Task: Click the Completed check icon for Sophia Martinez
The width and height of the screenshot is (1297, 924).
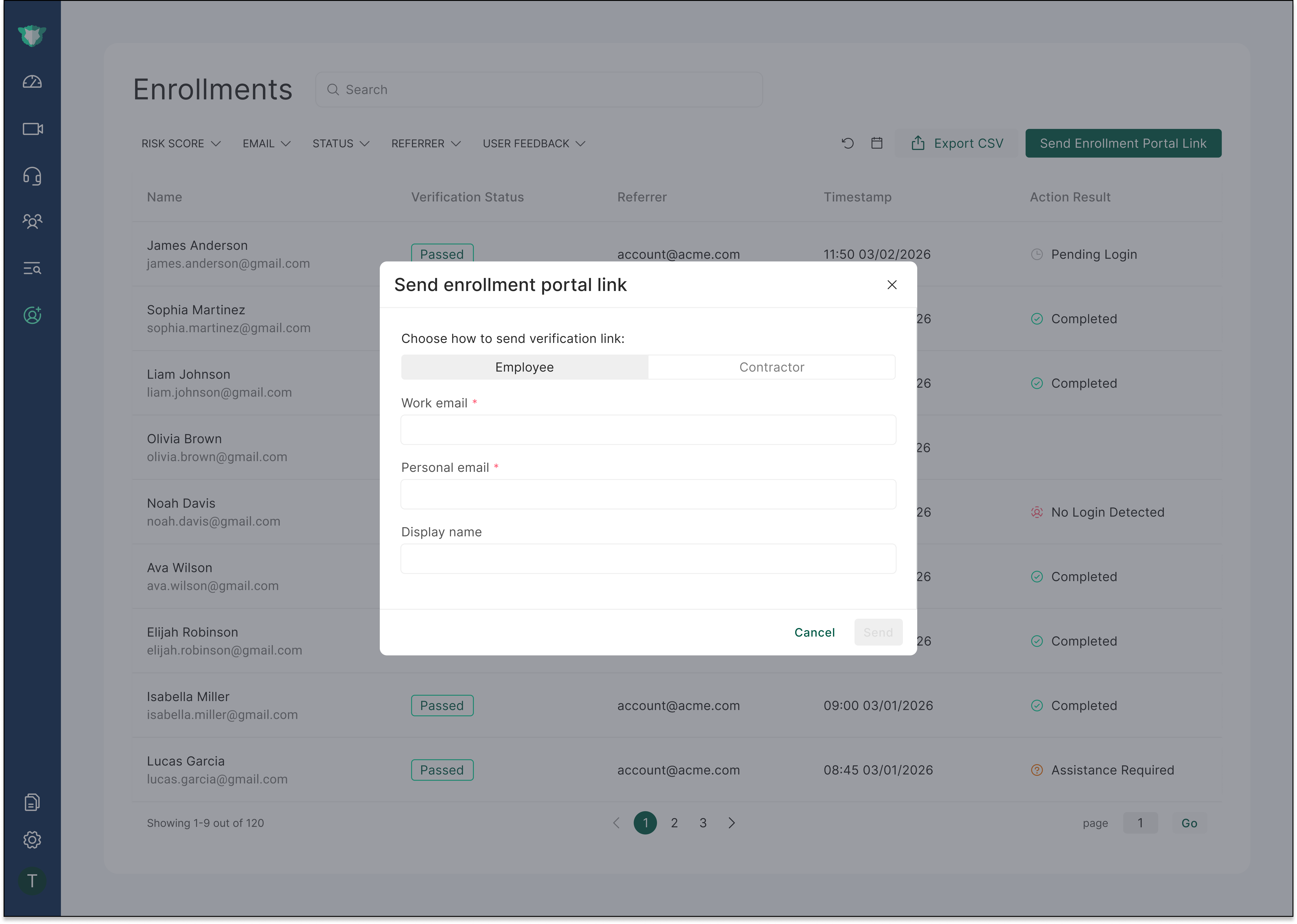Action: tap(1037, 319)
